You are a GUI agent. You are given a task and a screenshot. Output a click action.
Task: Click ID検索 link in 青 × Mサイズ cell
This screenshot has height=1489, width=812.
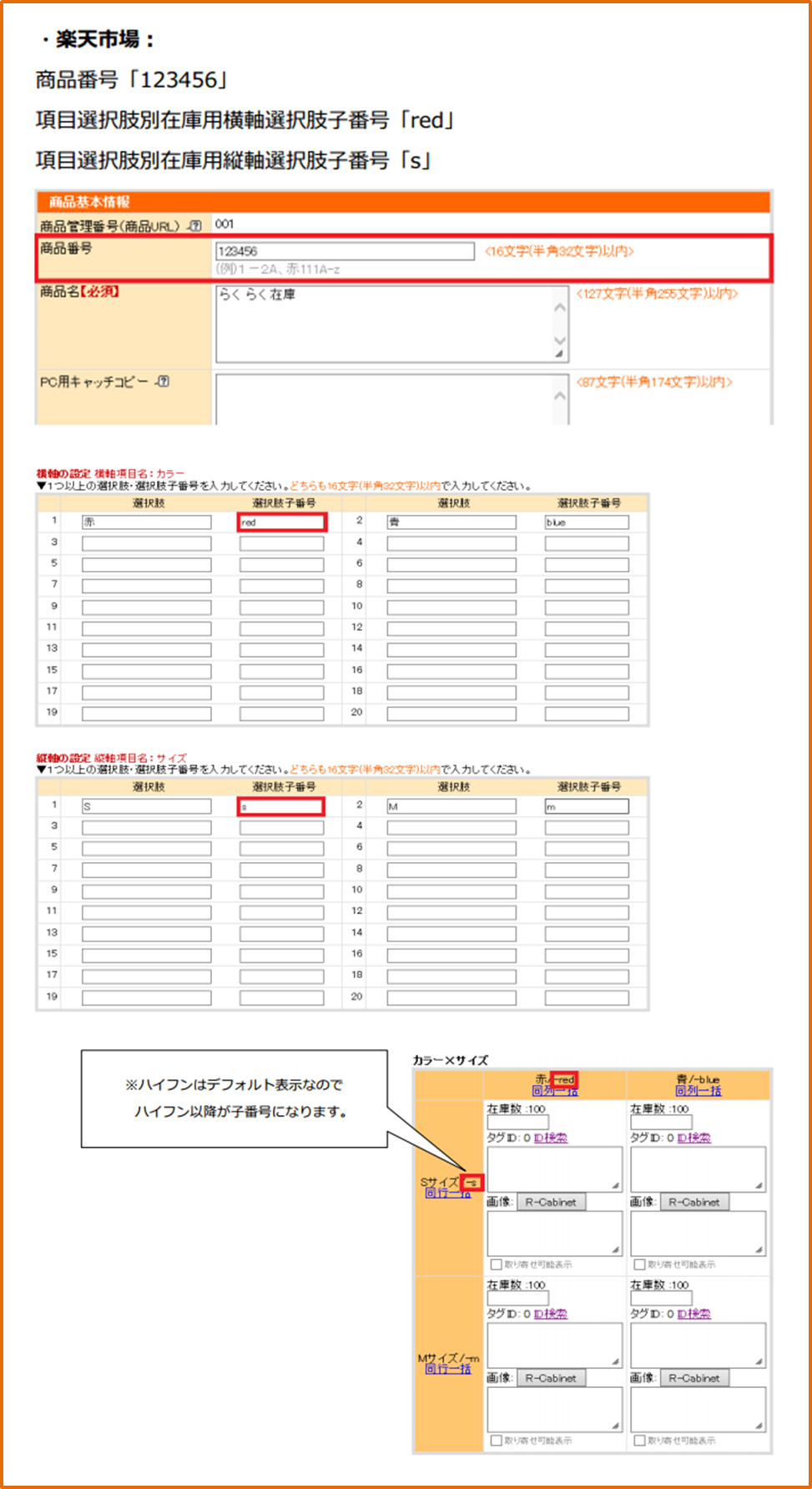[694, 1314]
